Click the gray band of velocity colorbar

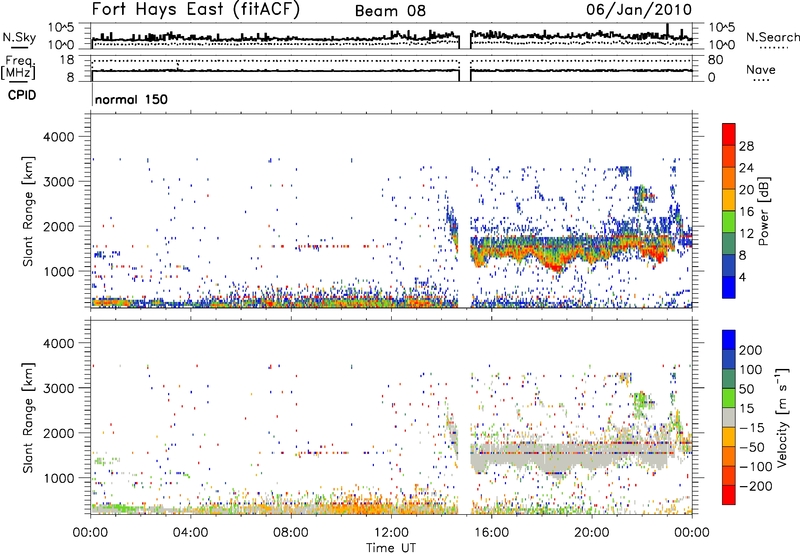pyautogui.click(x=729, y=417)
